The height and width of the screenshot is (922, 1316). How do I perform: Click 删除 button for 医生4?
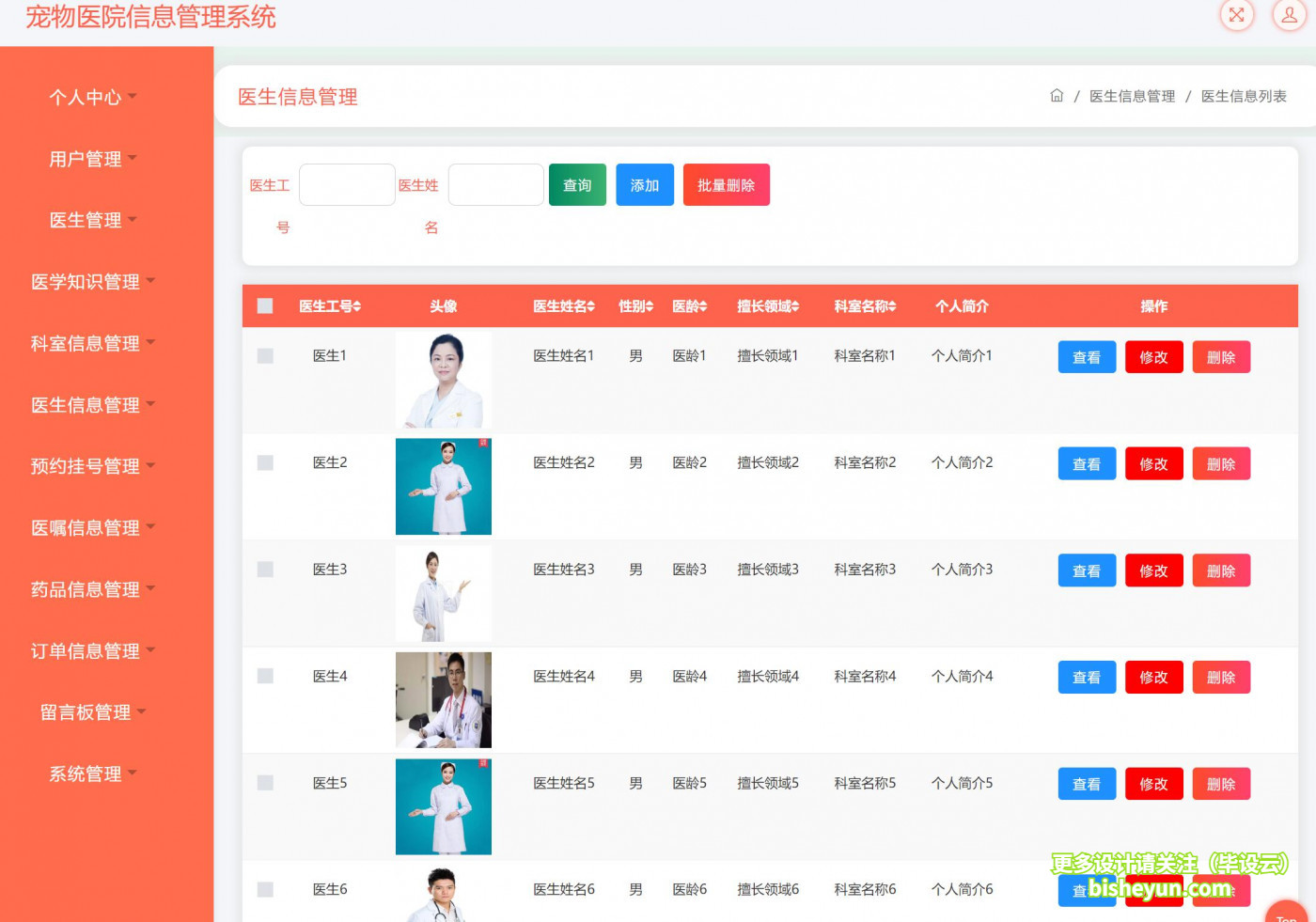point(1221,677)
